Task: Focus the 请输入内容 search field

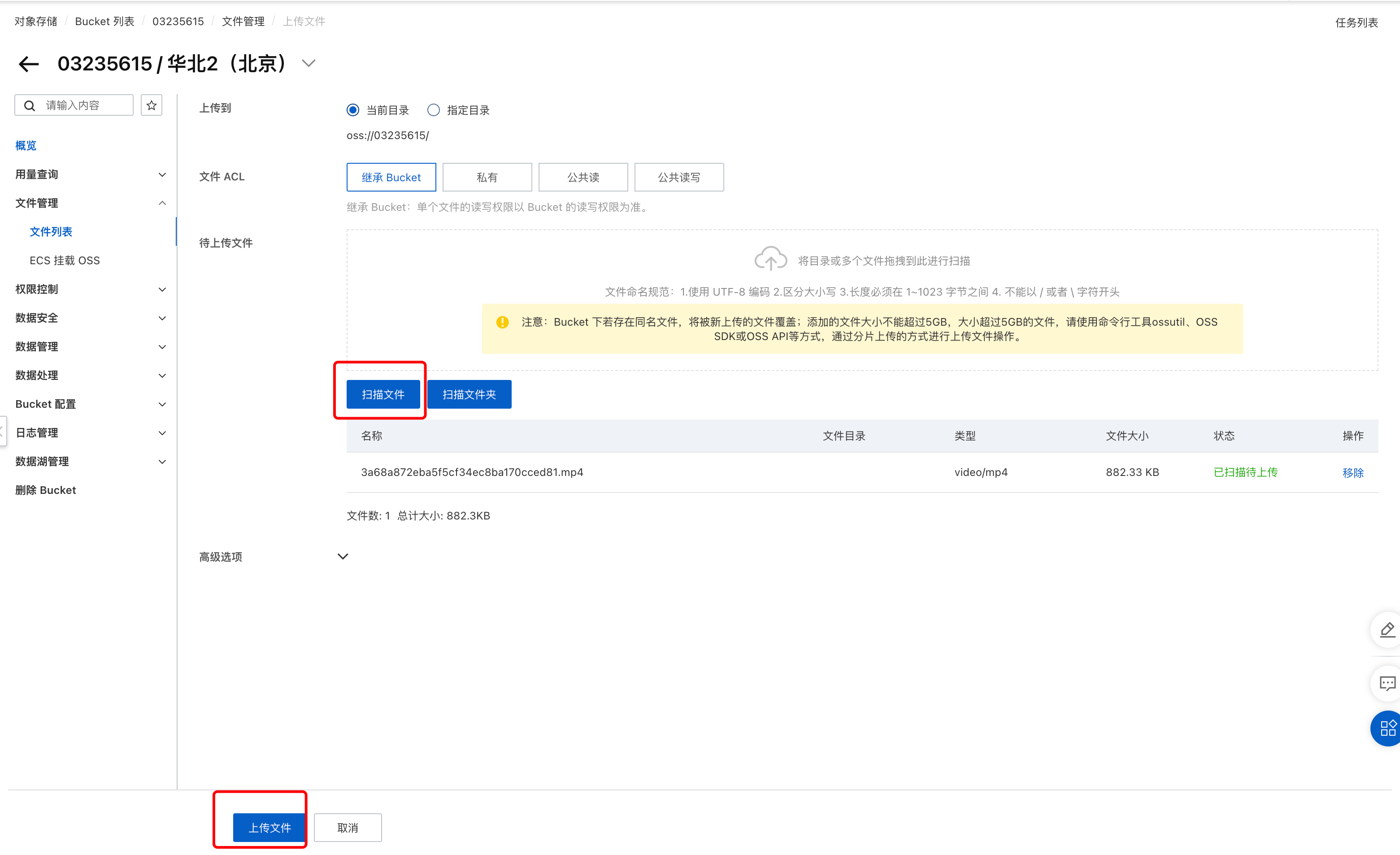Action: tap(74, 105)
